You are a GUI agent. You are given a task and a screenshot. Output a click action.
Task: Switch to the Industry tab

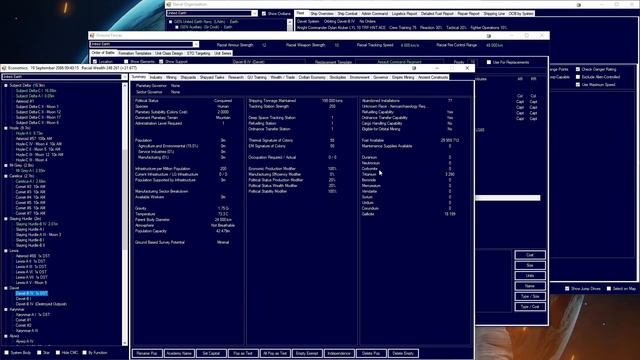[x=156, y=77]
